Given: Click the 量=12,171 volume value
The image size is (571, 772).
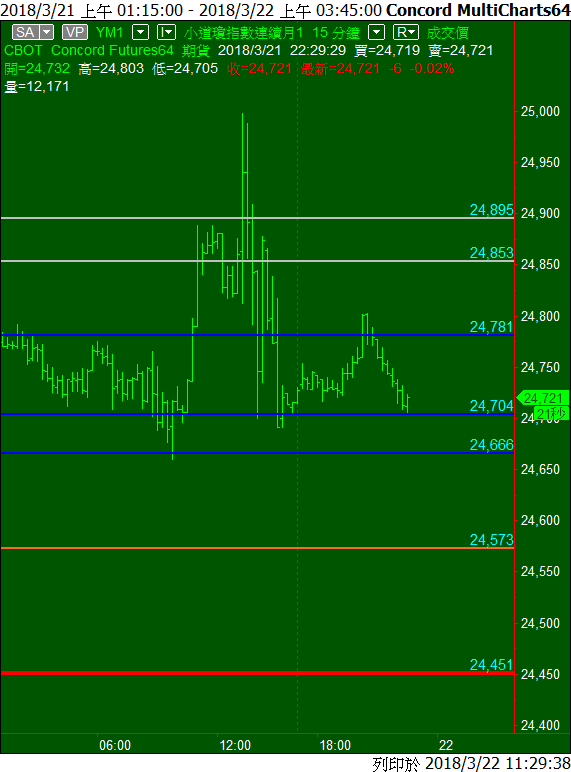Looking at the screenshot, I should point(37,87).
